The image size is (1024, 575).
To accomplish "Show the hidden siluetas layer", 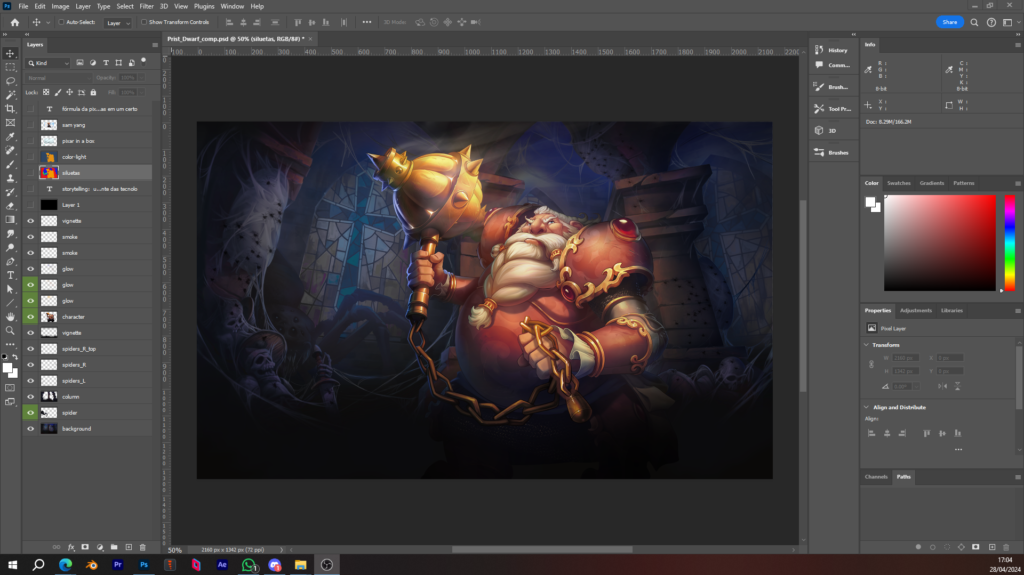I will click(31, 173).
